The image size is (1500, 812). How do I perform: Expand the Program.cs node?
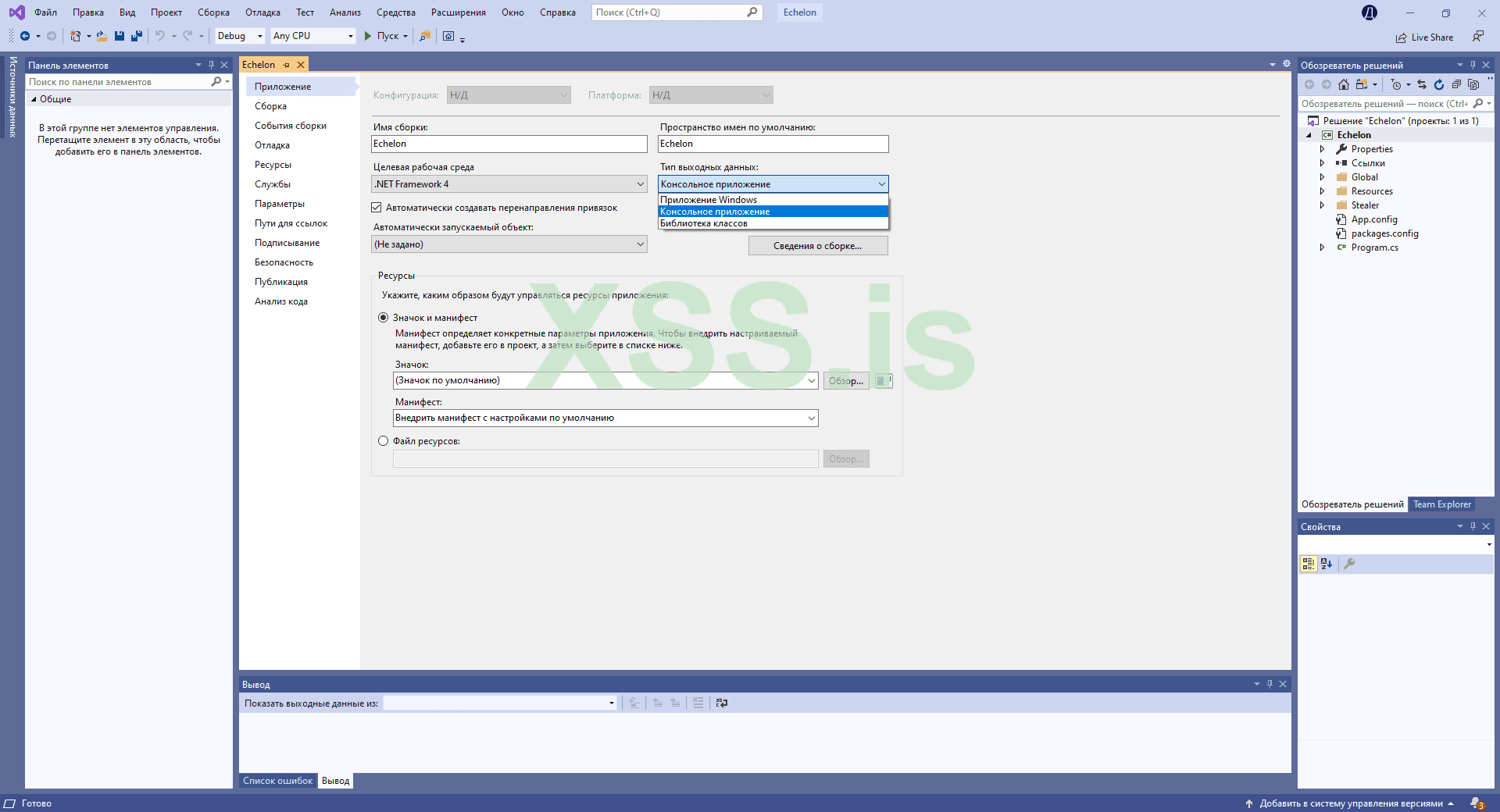1322,248
